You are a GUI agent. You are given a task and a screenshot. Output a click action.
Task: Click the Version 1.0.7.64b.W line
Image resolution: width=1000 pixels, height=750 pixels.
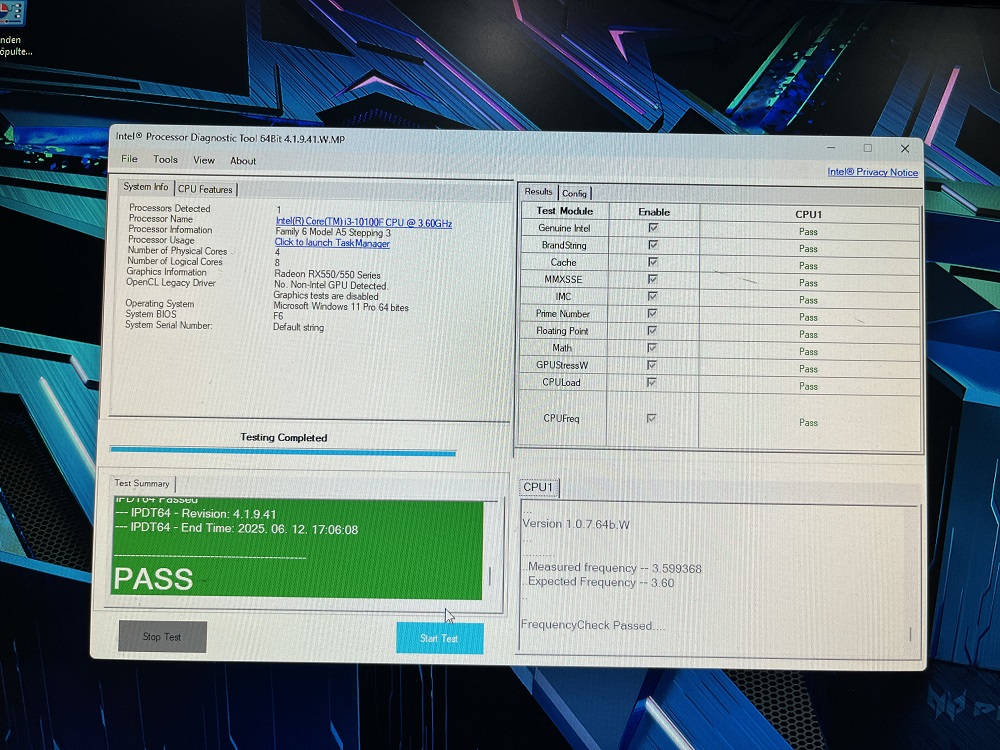(x=575, y=524)
